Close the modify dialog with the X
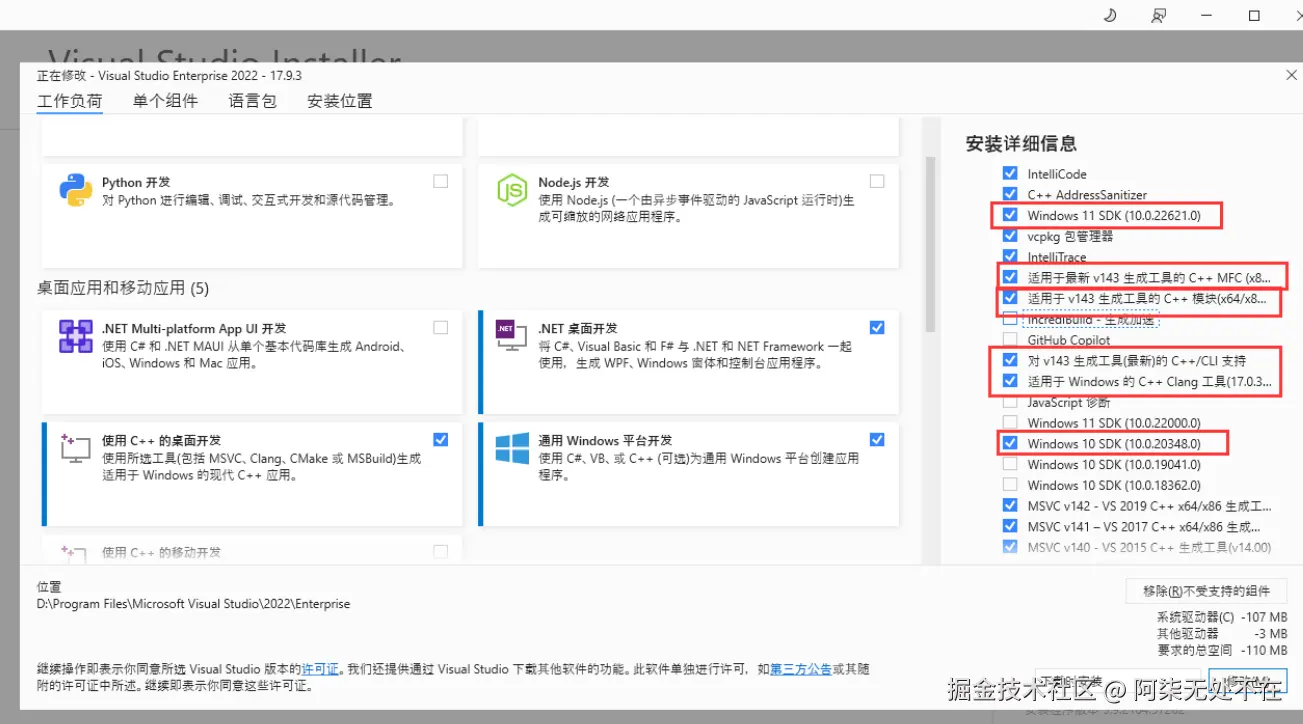Viewport: 1303px width, 724px height. (x=1291, y=75)
